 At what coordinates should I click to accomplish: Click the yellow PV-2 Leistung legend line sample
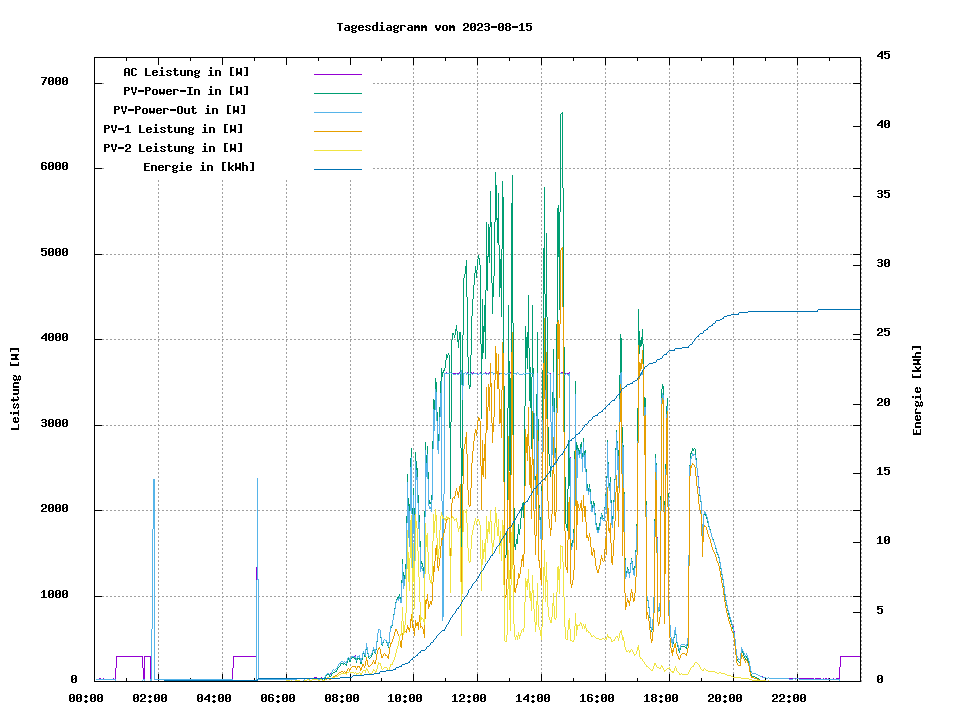pos(337,150)
